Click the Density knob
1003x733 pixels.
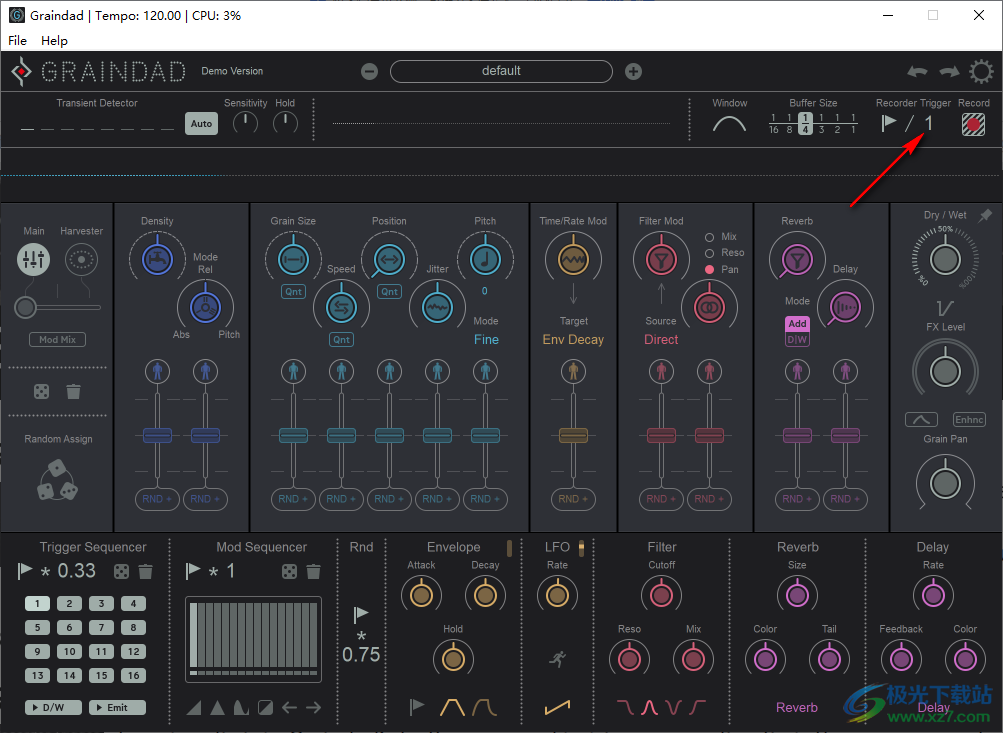(157, 260)
